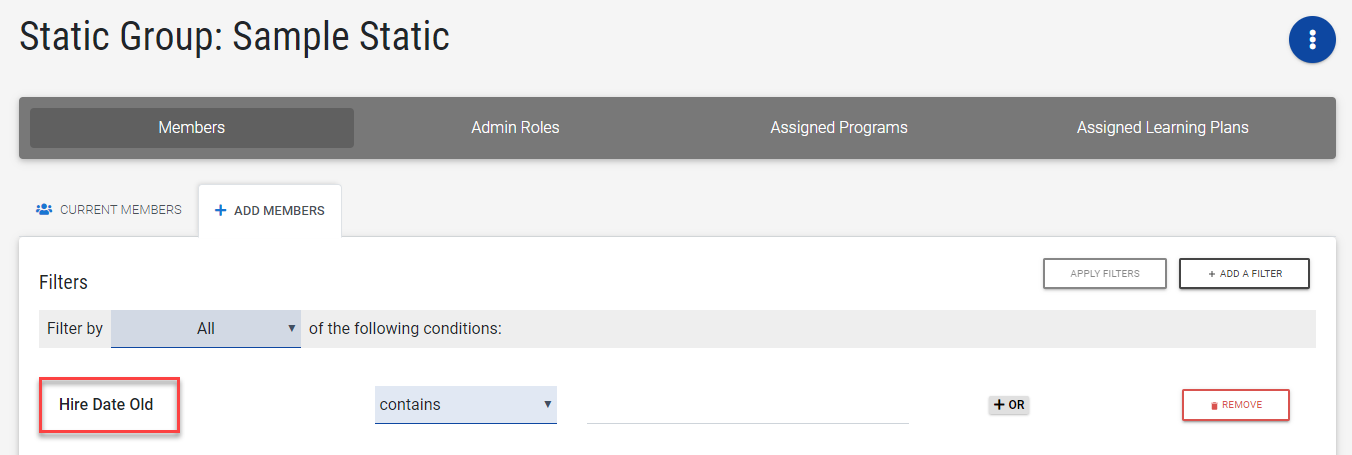Click the Hire Date Old filter label
This screenshot has width=1352, height=455.
106,405
